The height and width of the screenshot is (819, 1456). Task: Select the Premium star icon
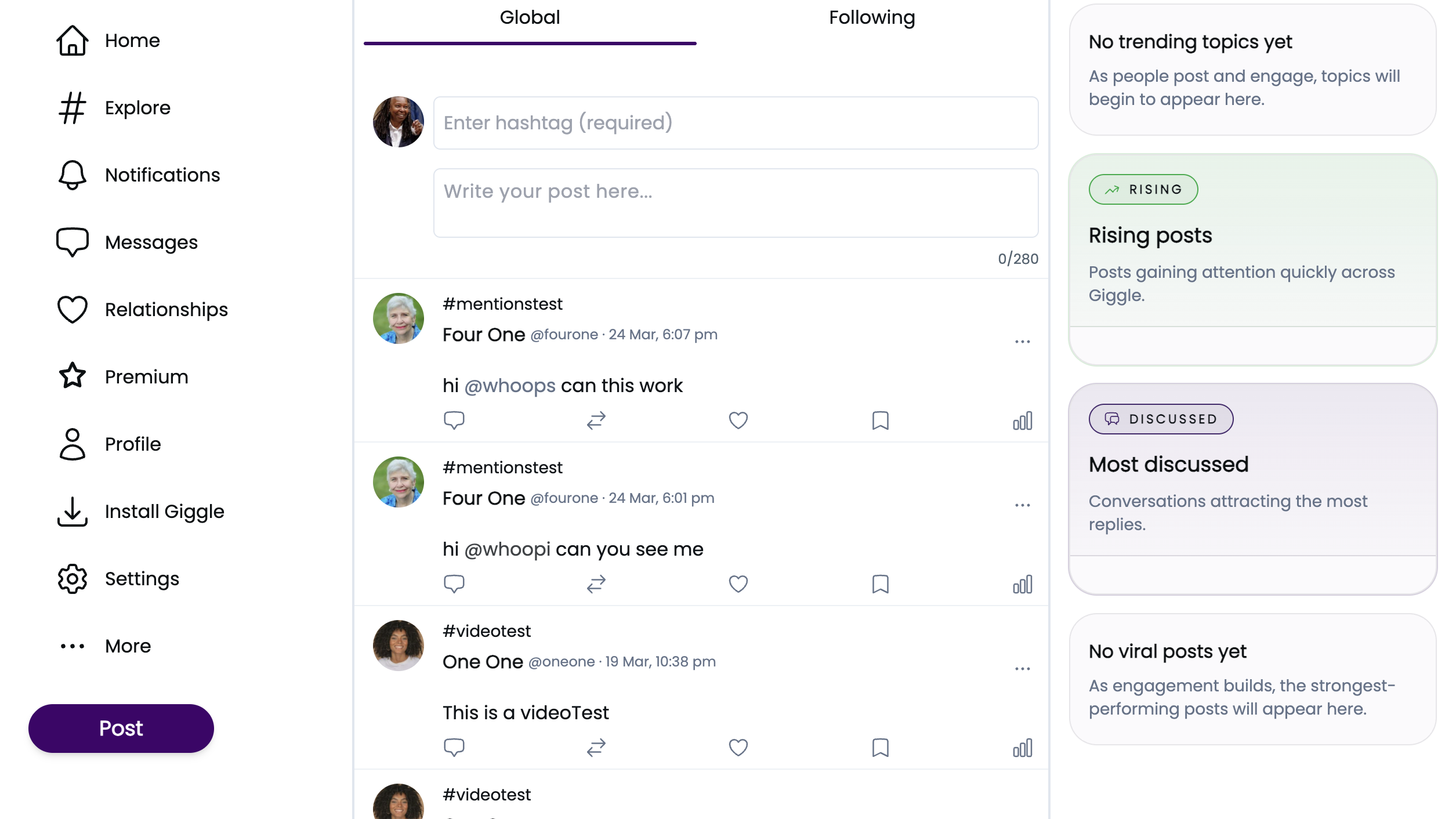click(x=71, y=376)
